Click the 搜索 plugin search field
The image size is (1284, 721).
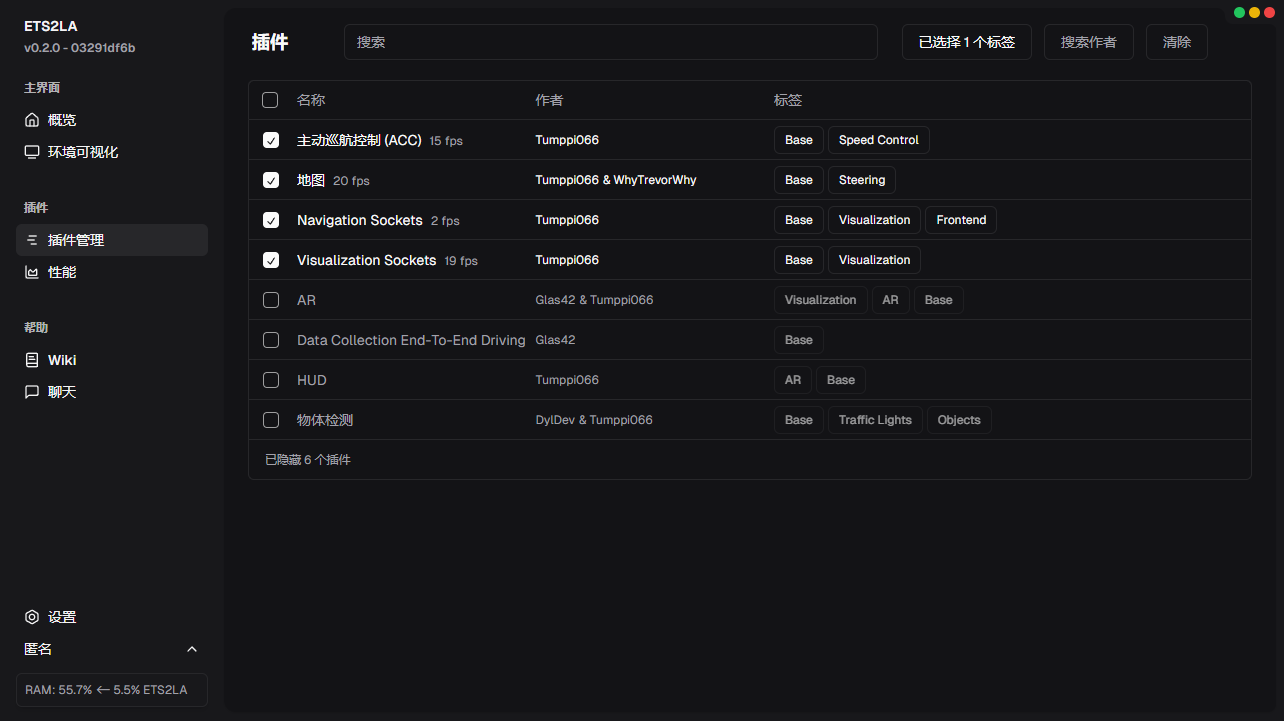tap(611, 42)
